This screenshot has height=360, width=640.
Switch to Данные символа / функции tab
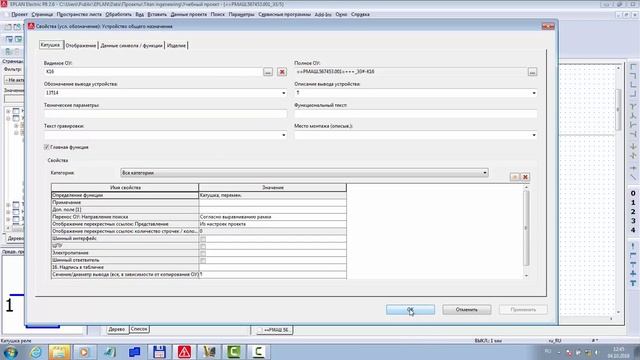click(x=131, y=45)
